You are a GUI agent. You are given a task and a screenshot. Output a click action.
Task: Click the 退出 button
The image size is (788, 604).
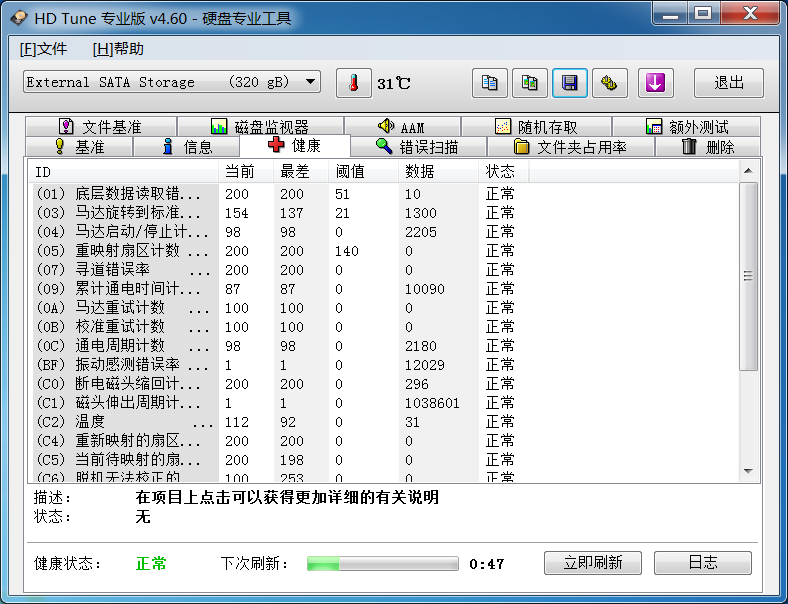[728, 83]
